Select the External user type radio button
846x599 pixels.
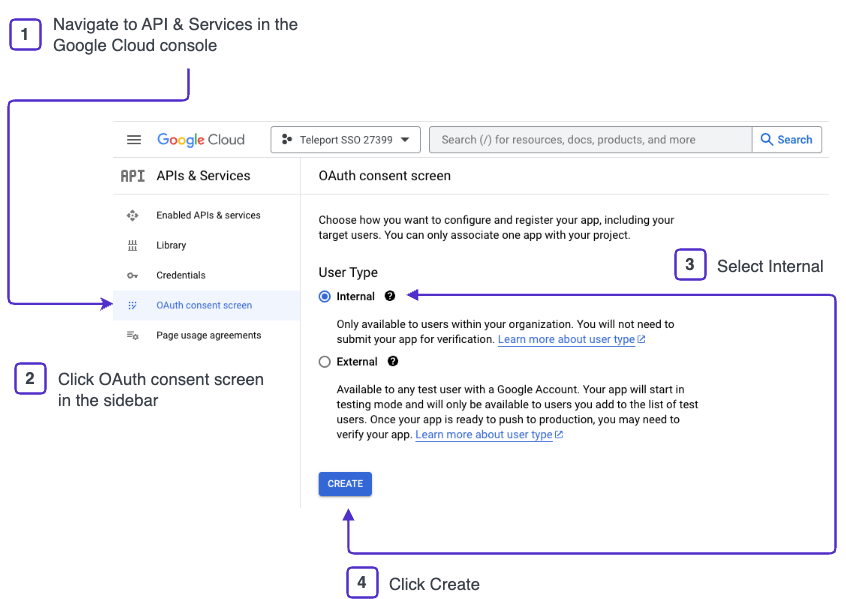click(324, 361)
